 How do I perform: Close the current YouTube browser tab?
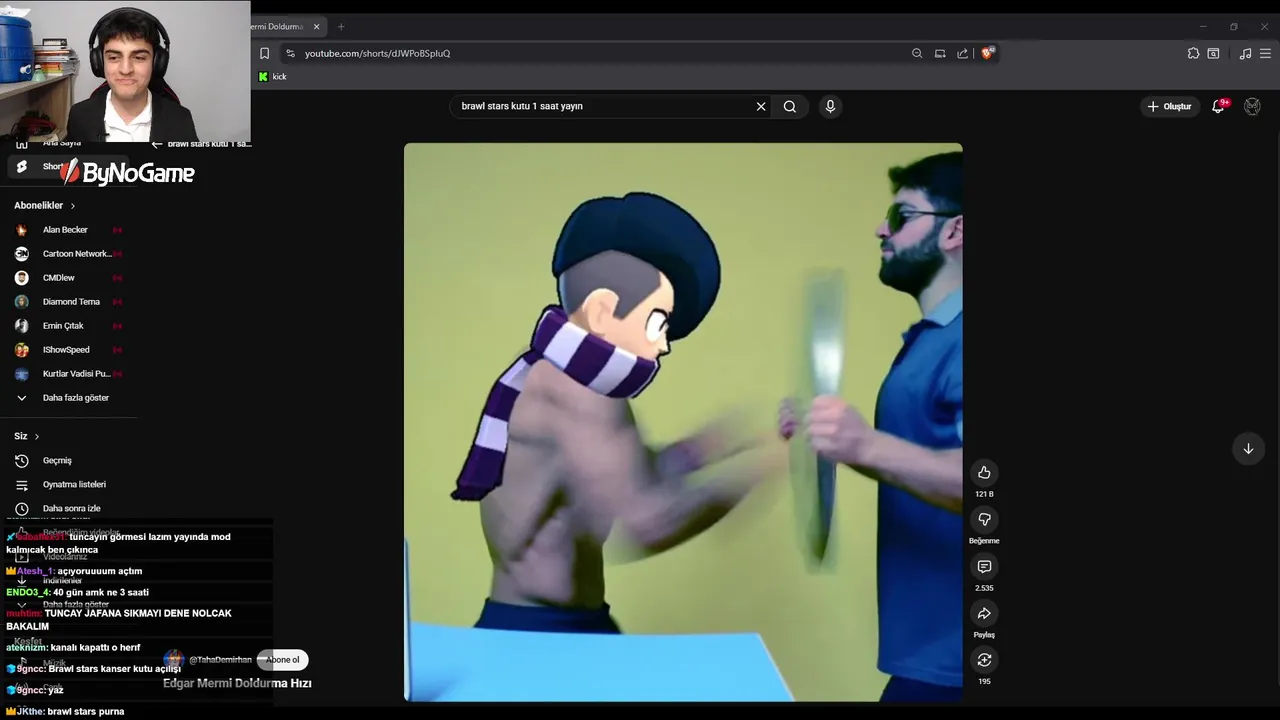[x=318, y=26]
